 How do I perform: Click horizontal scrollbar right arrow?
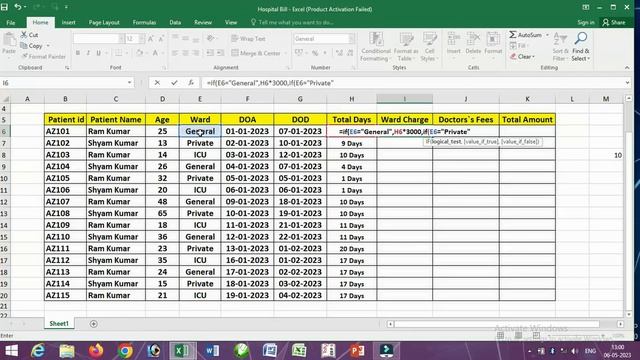(620, 324)
